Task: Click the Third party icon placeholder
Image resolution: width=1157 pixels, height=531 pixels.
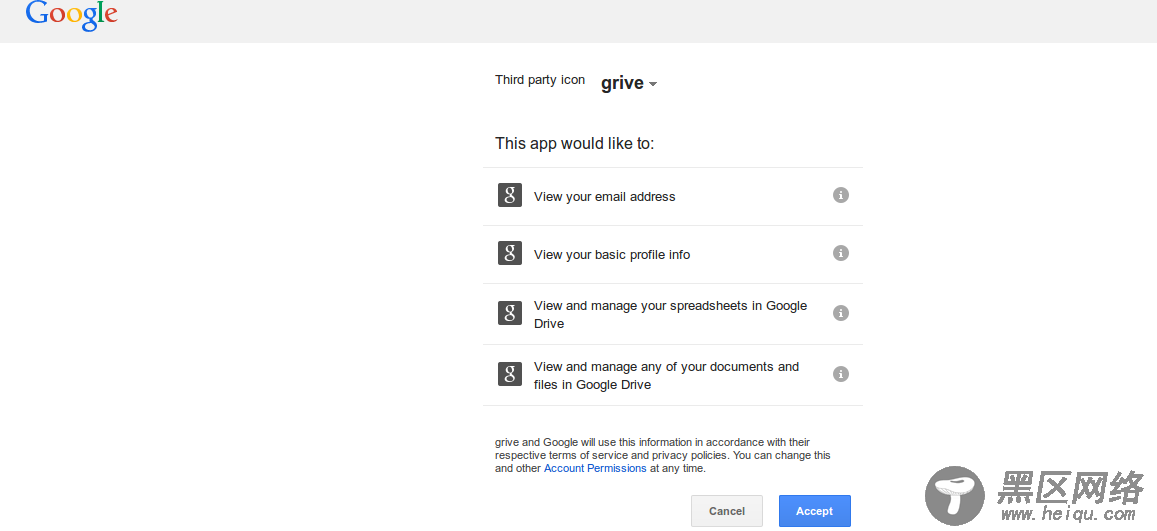Action: (x=540, y=80)
